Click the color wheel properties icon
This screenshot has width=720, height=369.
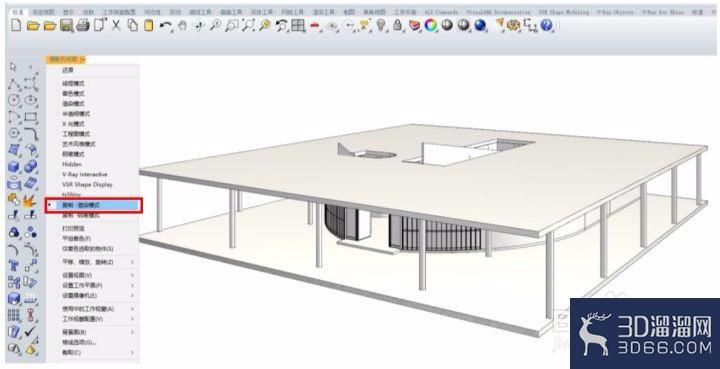coord(431,25)
